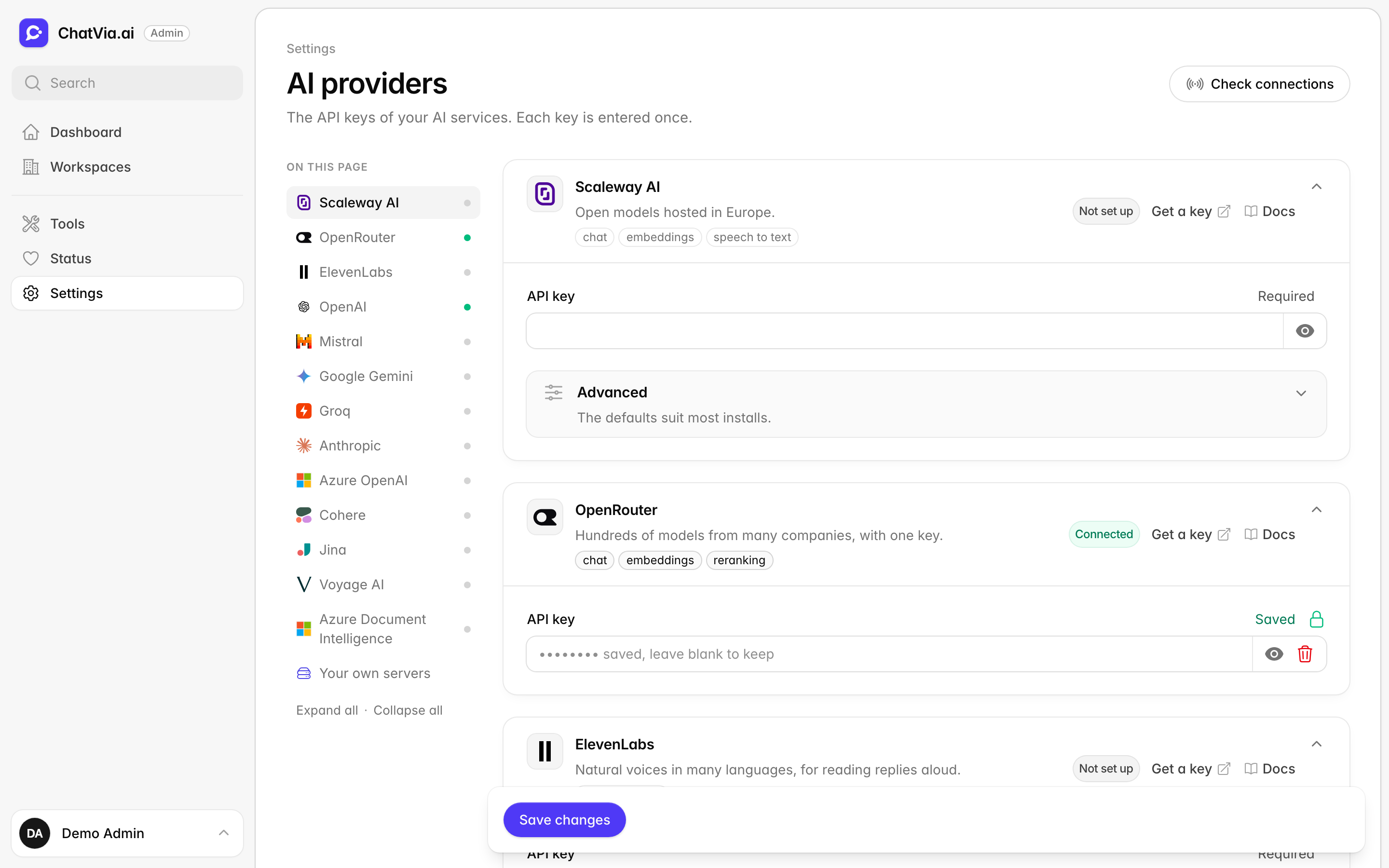Select Jina in page list
Screen dimensions: 1389x868
(x=383, y=550)
